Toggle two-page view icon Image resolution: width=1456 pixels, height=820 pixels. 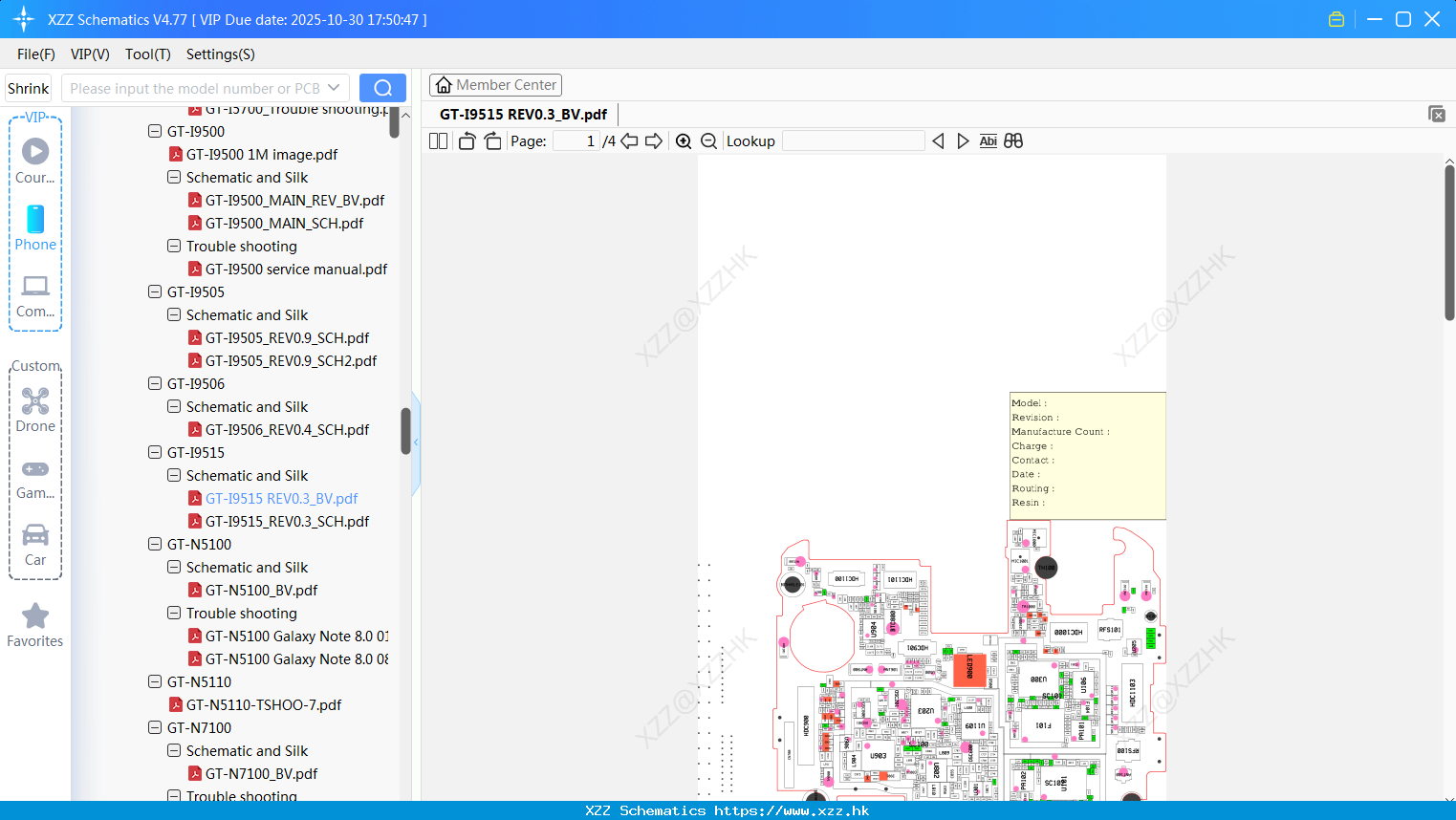438,140
